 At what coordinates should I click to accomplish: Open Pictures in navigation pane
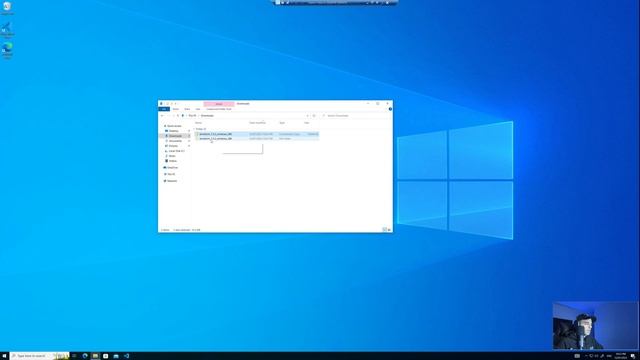click(x=173, y=146)
